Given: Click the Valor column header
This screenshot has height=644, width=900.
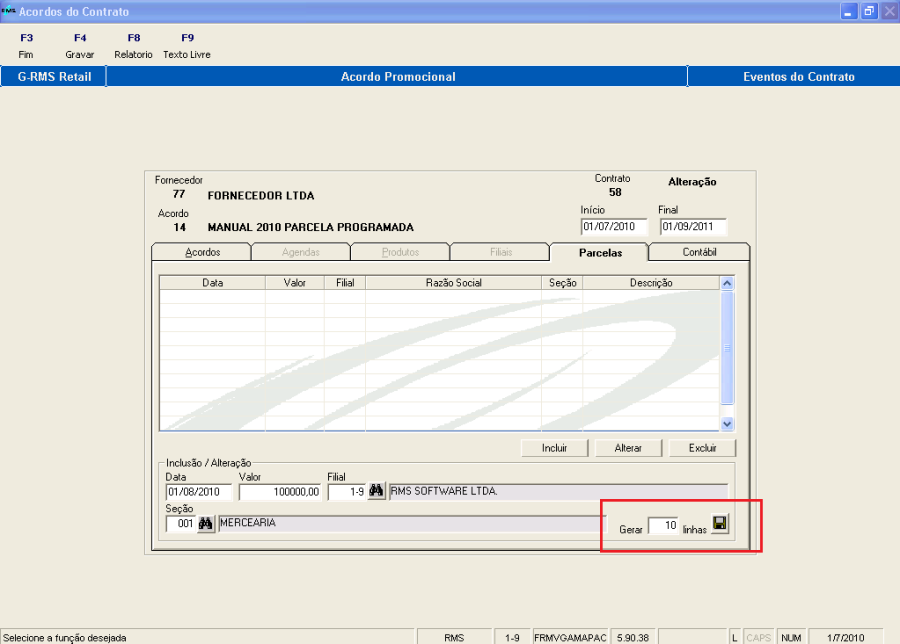Looking at the screenshot, I should 294,282.
